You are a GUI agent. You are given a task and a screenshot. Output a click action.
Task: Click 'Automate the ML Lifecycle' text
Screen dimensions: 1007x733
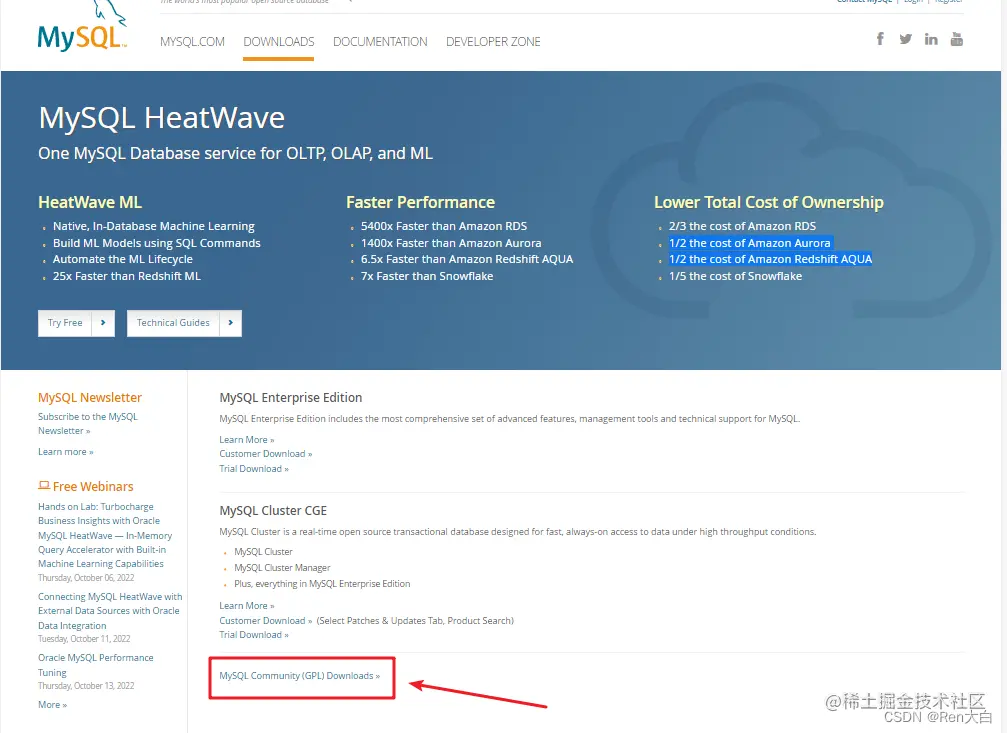coord(123,259)
